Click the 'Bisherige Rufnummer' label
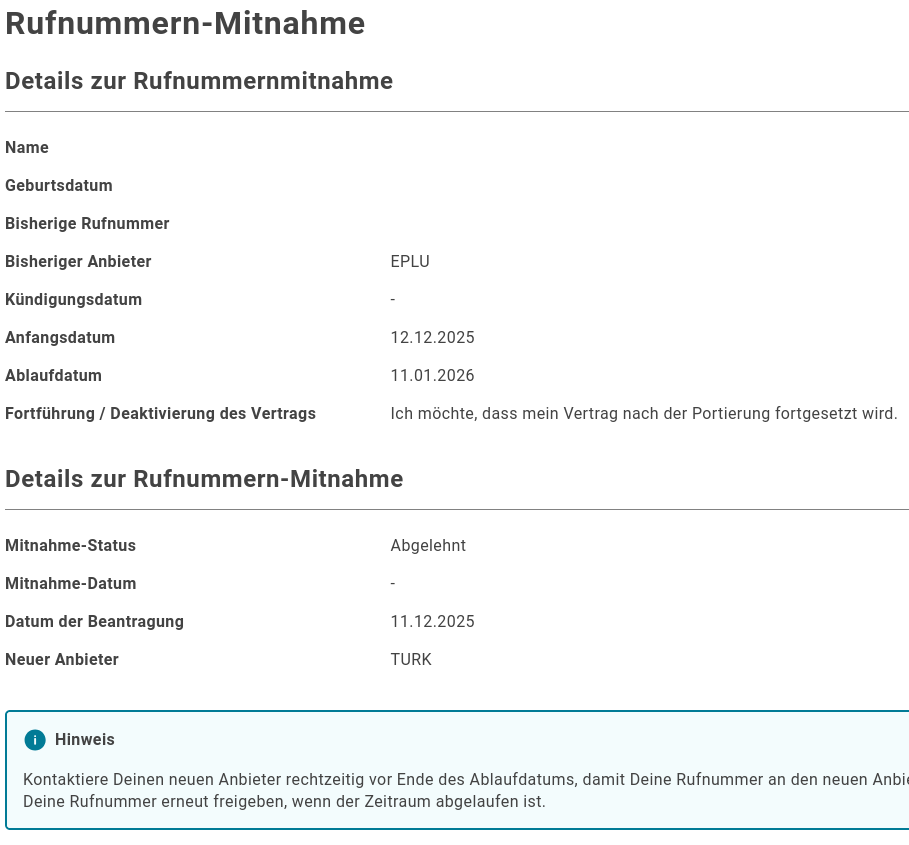Image resolution: width=909 pixels, height=845 pixels. pos(87,224)
